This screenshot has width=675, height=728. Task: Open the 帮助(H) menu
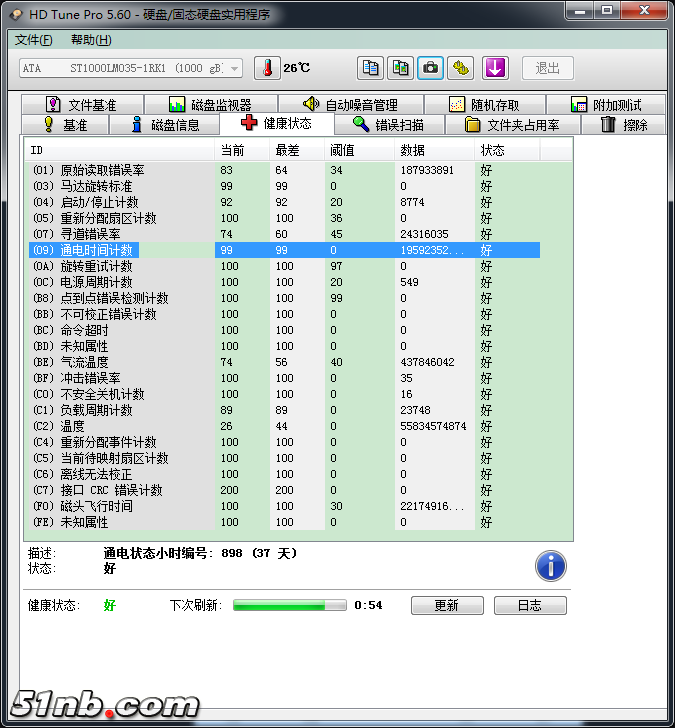tap(91, 40)
